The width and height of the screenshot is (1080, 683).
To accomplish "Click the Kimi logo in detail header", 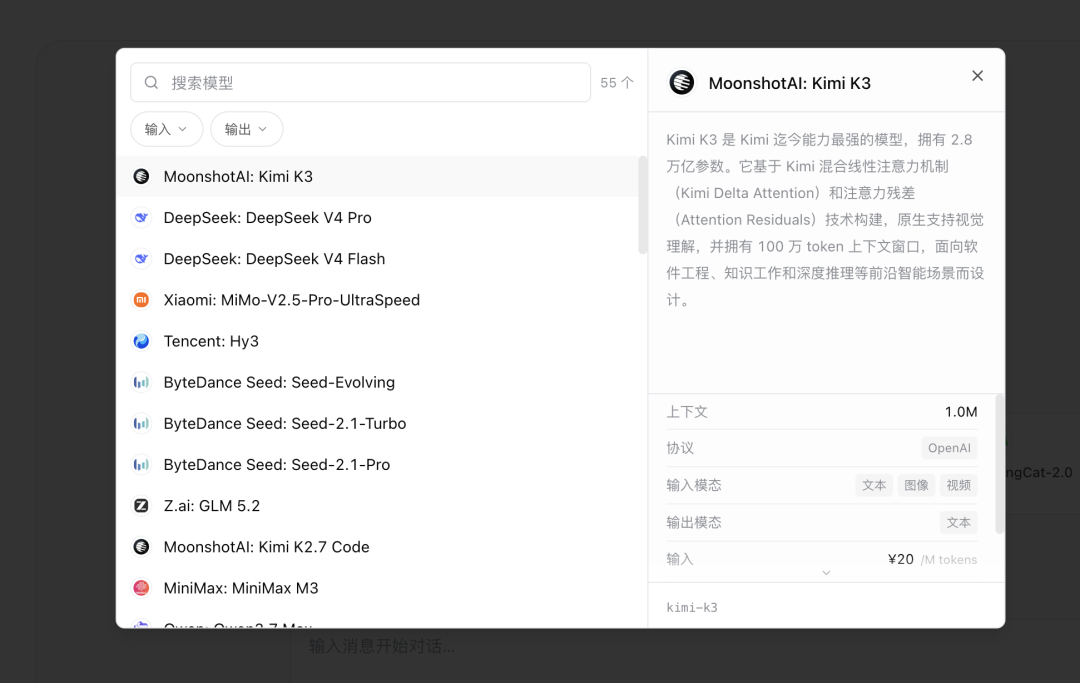I will pyautogui.click(x=682, y=83).
